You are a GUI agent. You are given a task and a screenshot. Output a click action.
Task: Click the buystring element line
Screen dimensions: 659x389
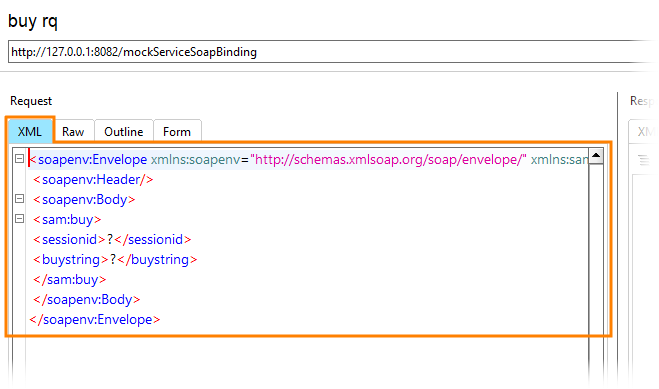point(115,260)
